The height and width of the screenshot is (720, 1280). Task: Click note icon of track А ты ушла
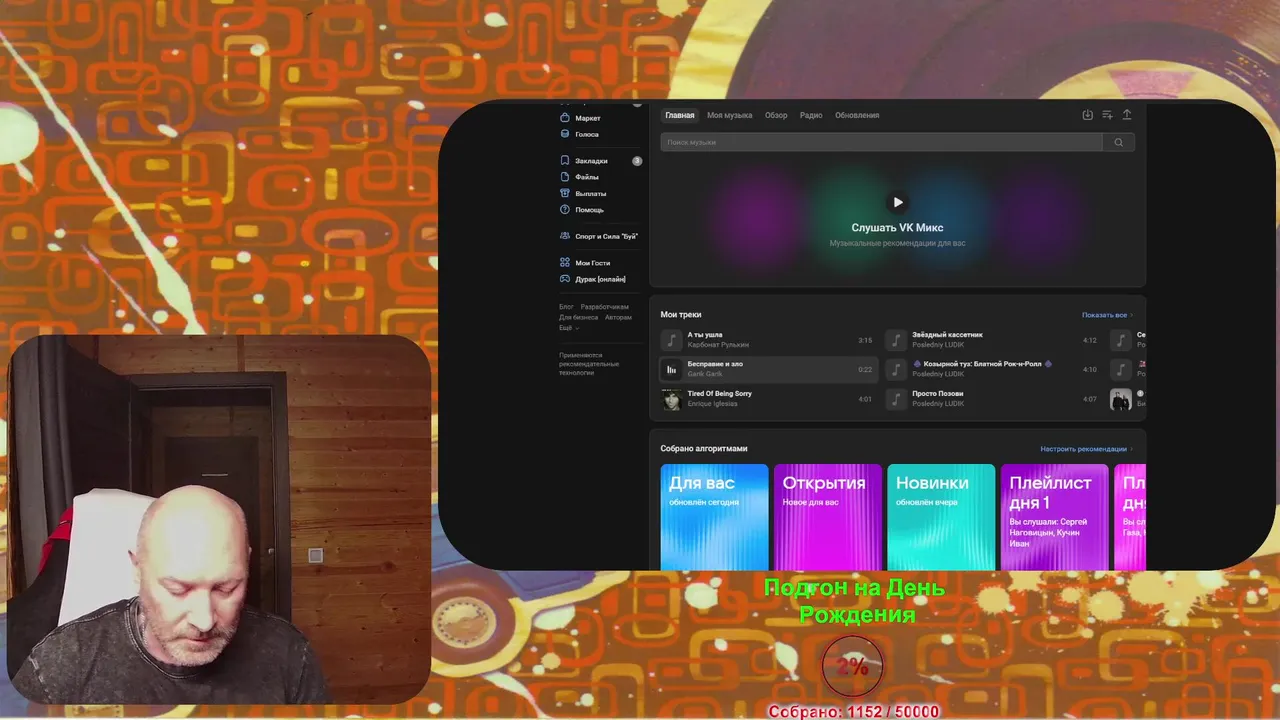tap(671, 340)
